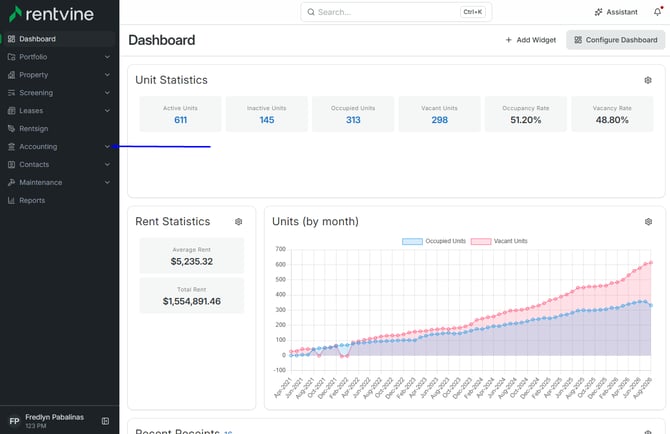The width and height of the screenshot is (670, 434).
Task: Click the Add Widget button
Action: 530,40
